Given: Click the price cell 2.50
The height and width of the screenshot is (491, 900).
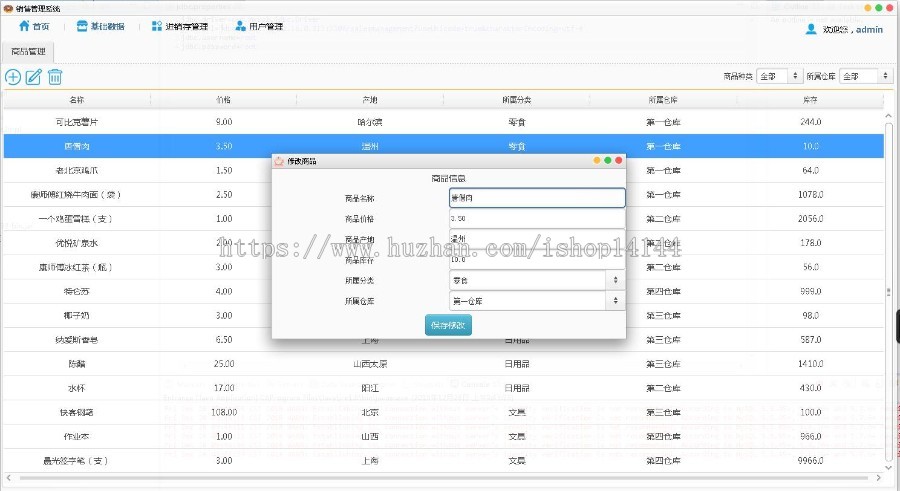Looking at the screenshot, I should 224,195.
